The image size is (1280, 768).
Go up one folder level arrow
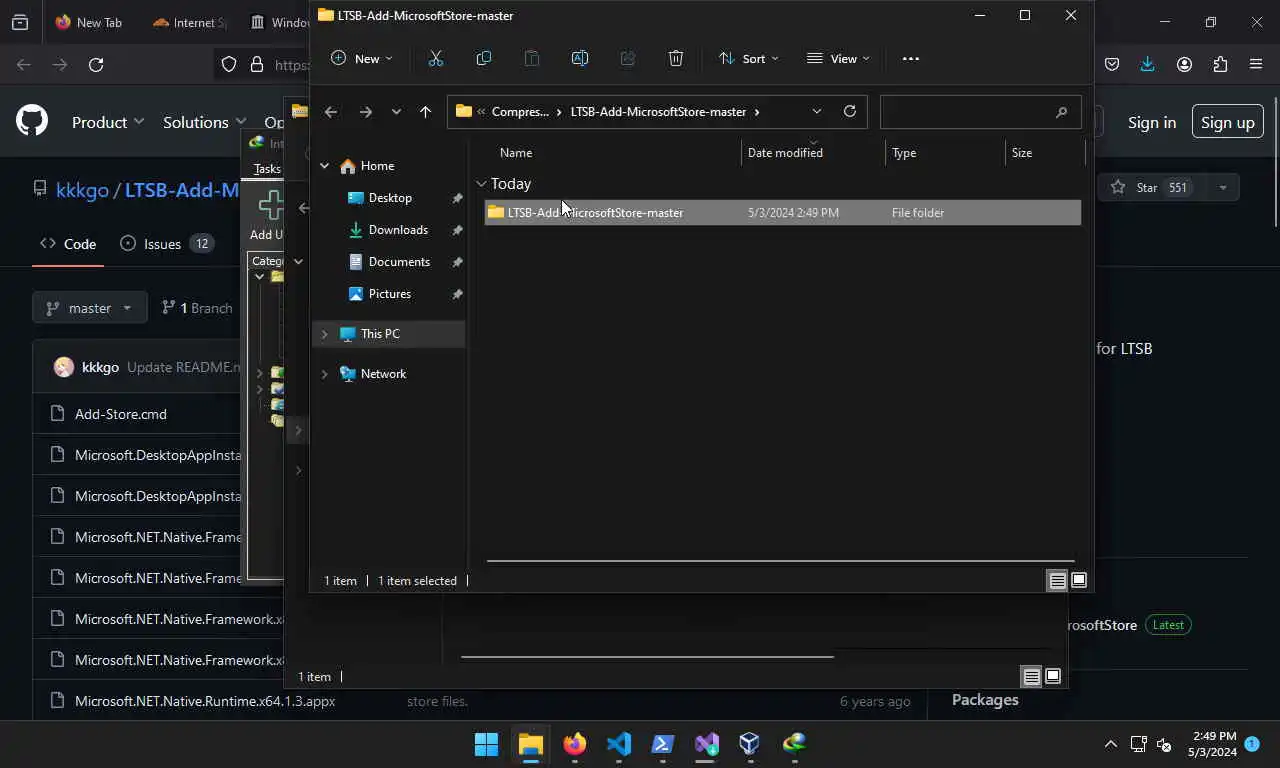click(x=425, y=112)
